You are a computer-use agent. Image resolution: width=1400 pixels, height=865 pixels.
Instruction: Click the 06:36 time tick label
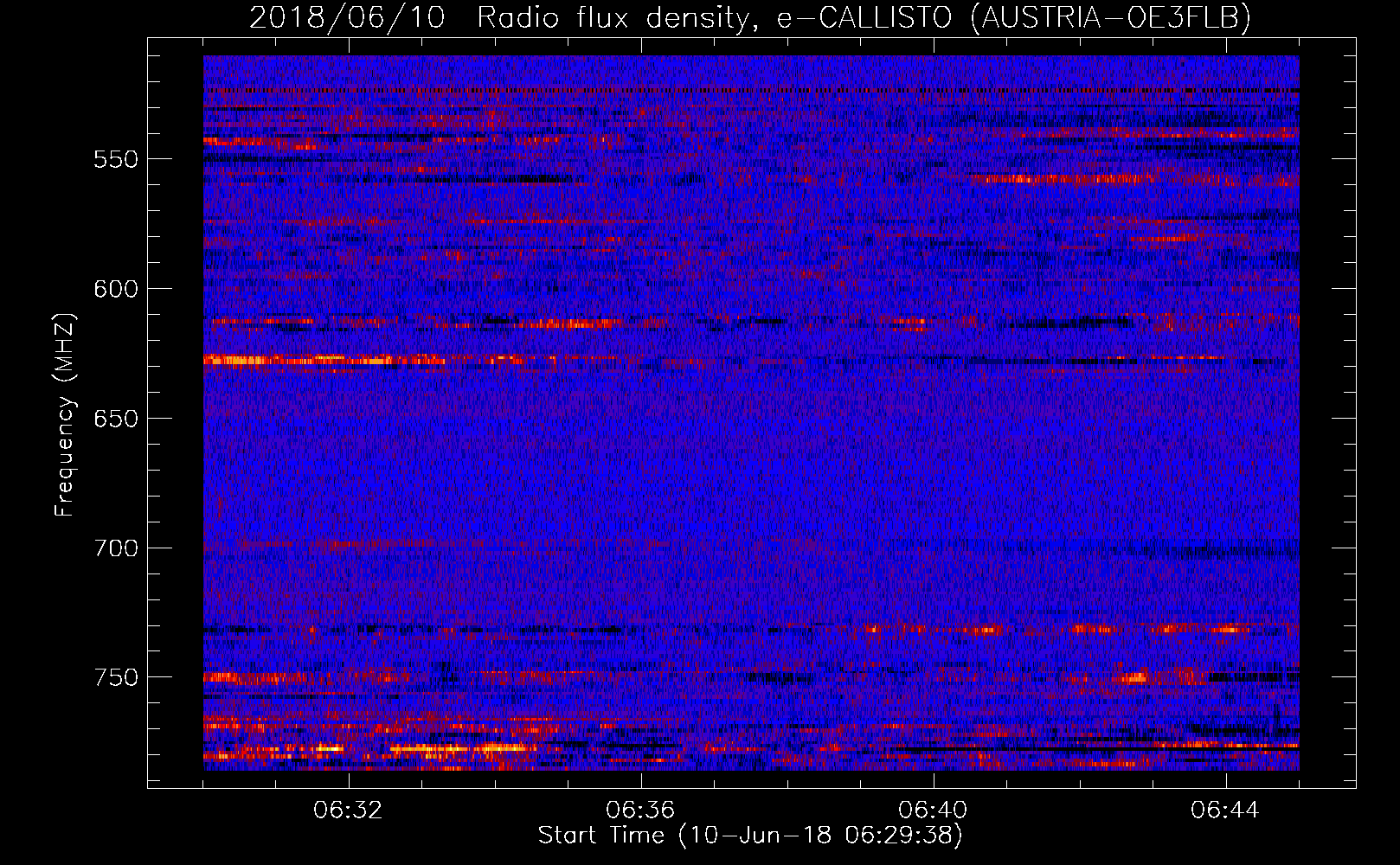(640, 811)
